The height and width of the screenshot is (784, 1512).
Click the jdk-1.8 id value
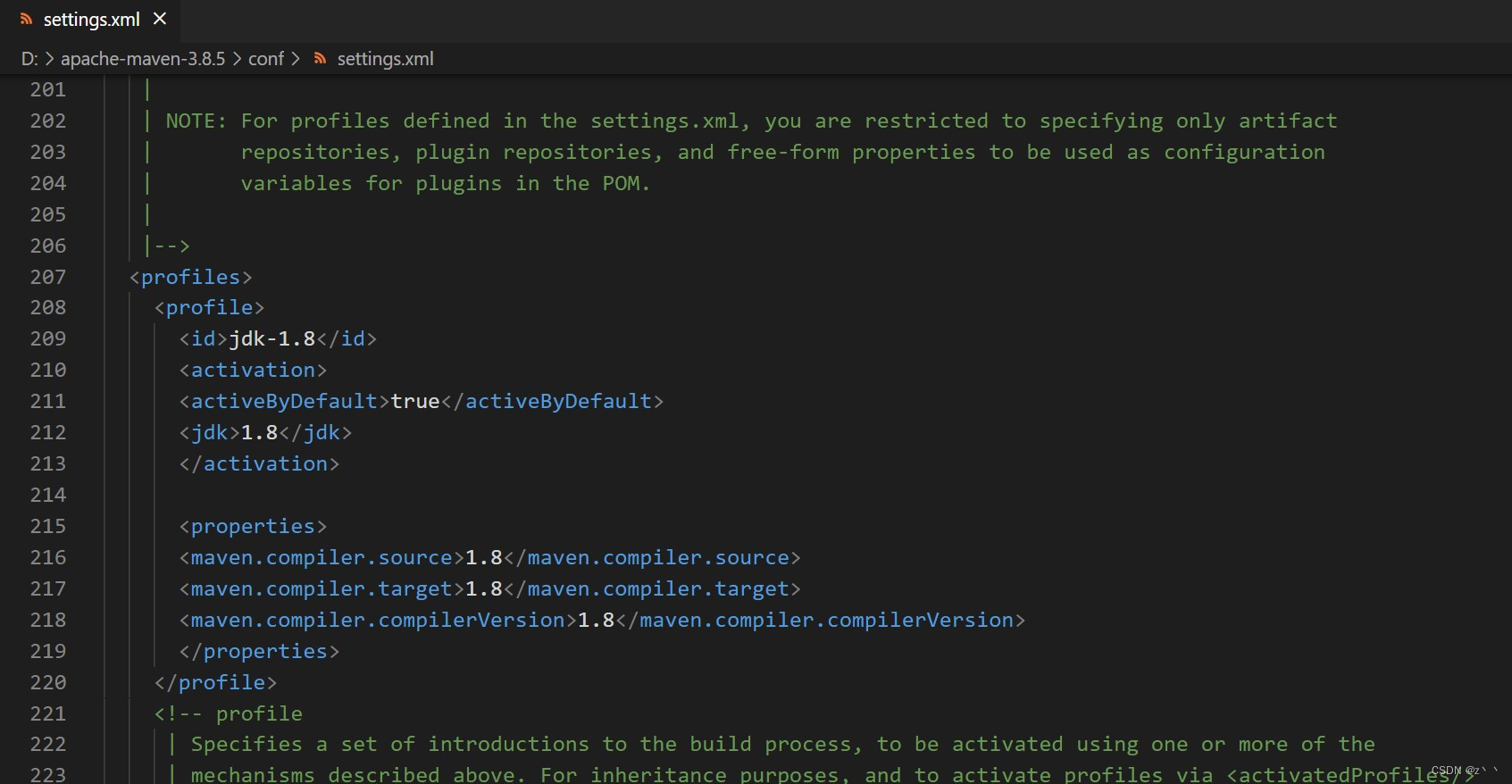click(x=272, y=338)
